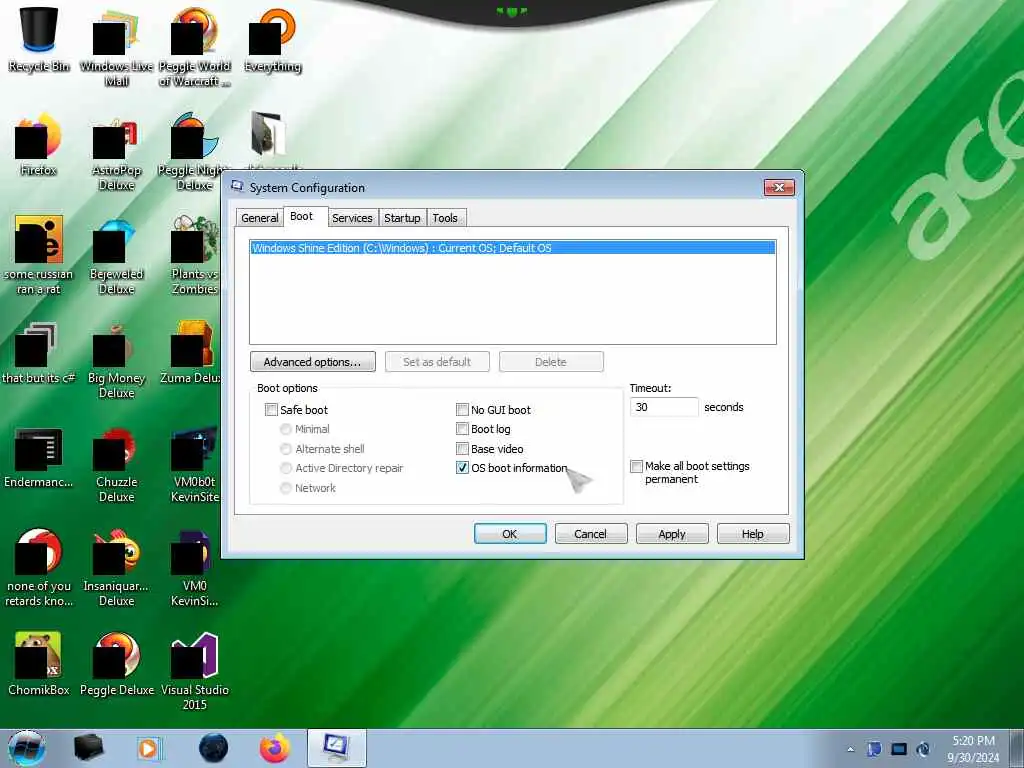Viewport: 1024px width, 768px height.
Task: Select the Everything desktop icon
Action: click(x=273, y=39)
